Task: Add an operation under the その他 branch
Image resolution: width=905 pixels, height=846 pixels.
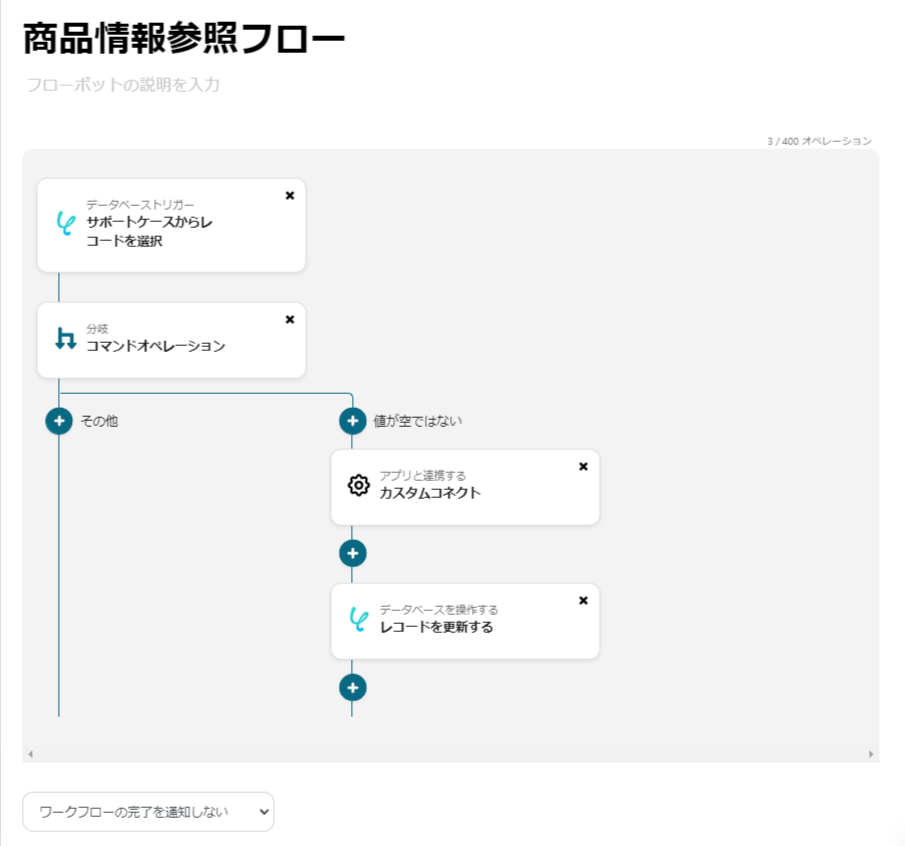Action: click(x=59, y=421)
